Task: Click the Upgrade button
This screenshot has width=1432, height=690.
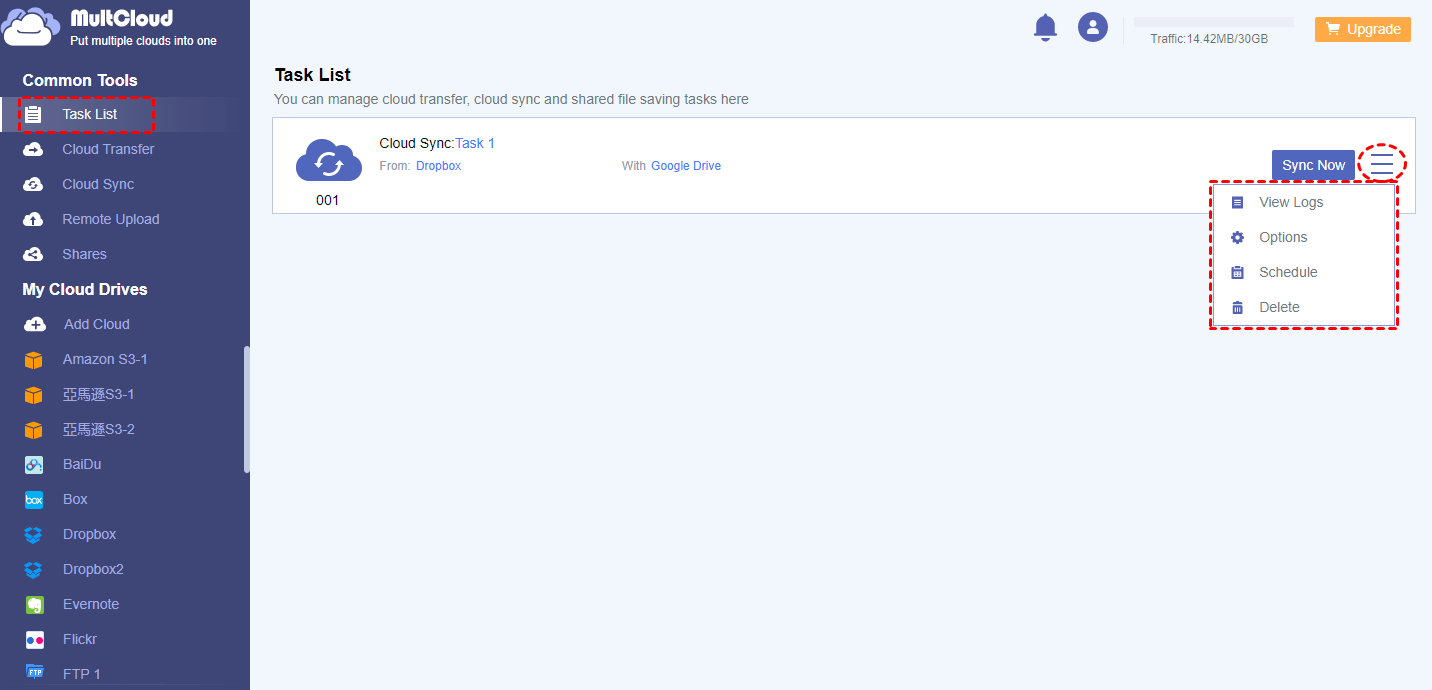Action: [1363, 29]
